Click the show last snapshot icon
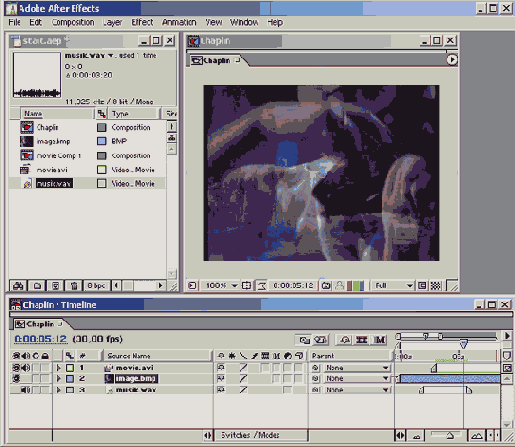Viewport: 515px width, 447px height. 340,286
